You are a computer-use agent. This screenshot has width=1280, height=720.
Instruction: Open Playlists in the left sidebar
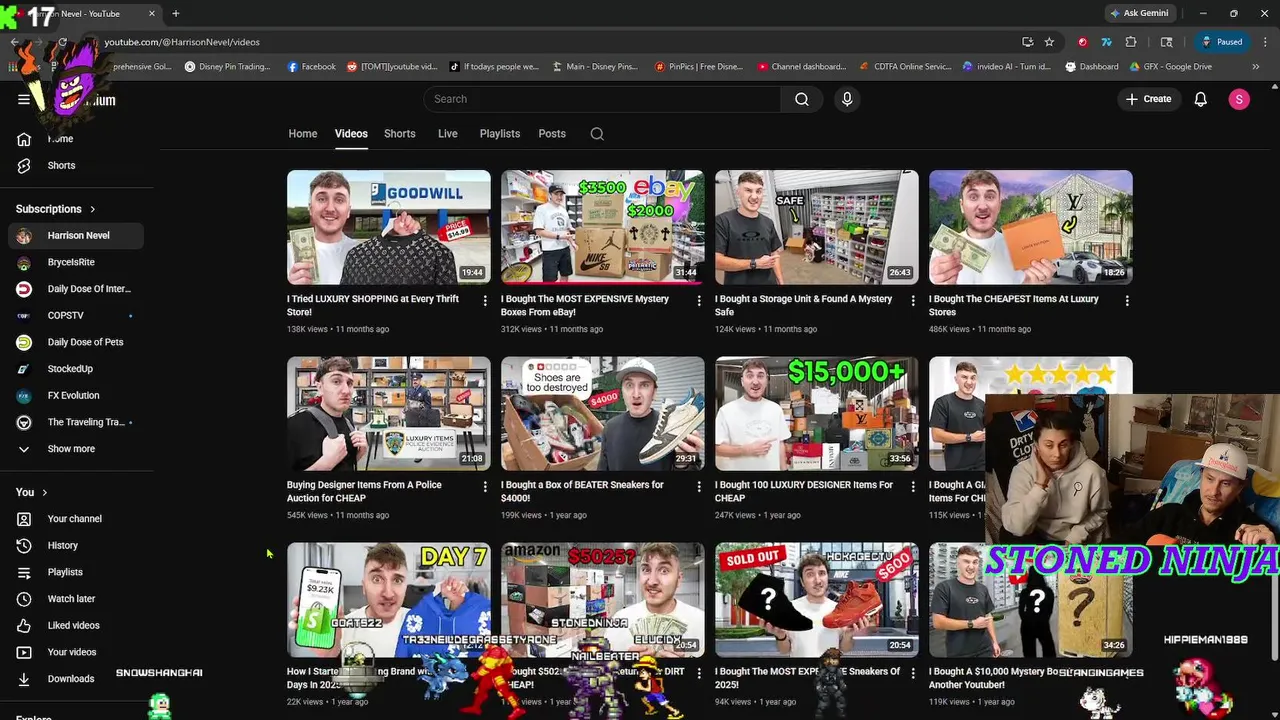[x=65, y=572]
